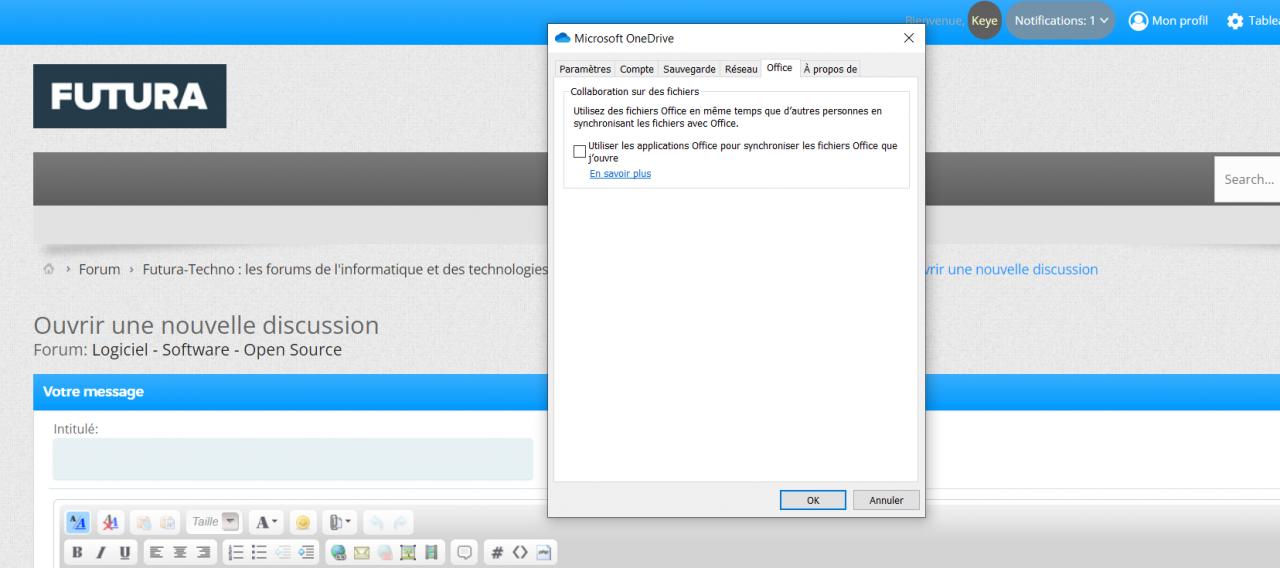Switch to the Réseau tab
1280x568 pixels.
[741, 69]
